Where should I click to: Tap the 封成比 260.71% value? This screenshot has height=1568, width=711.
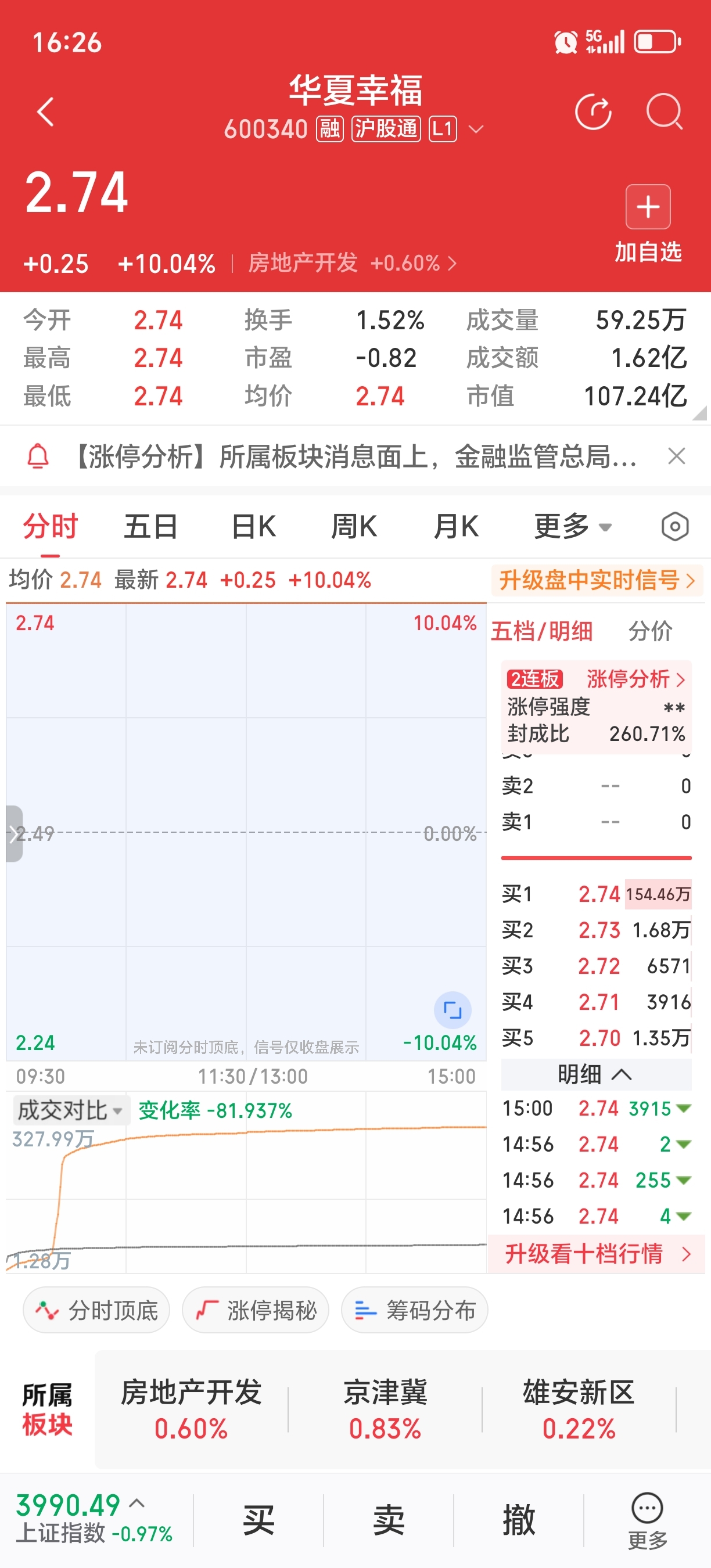647,733
